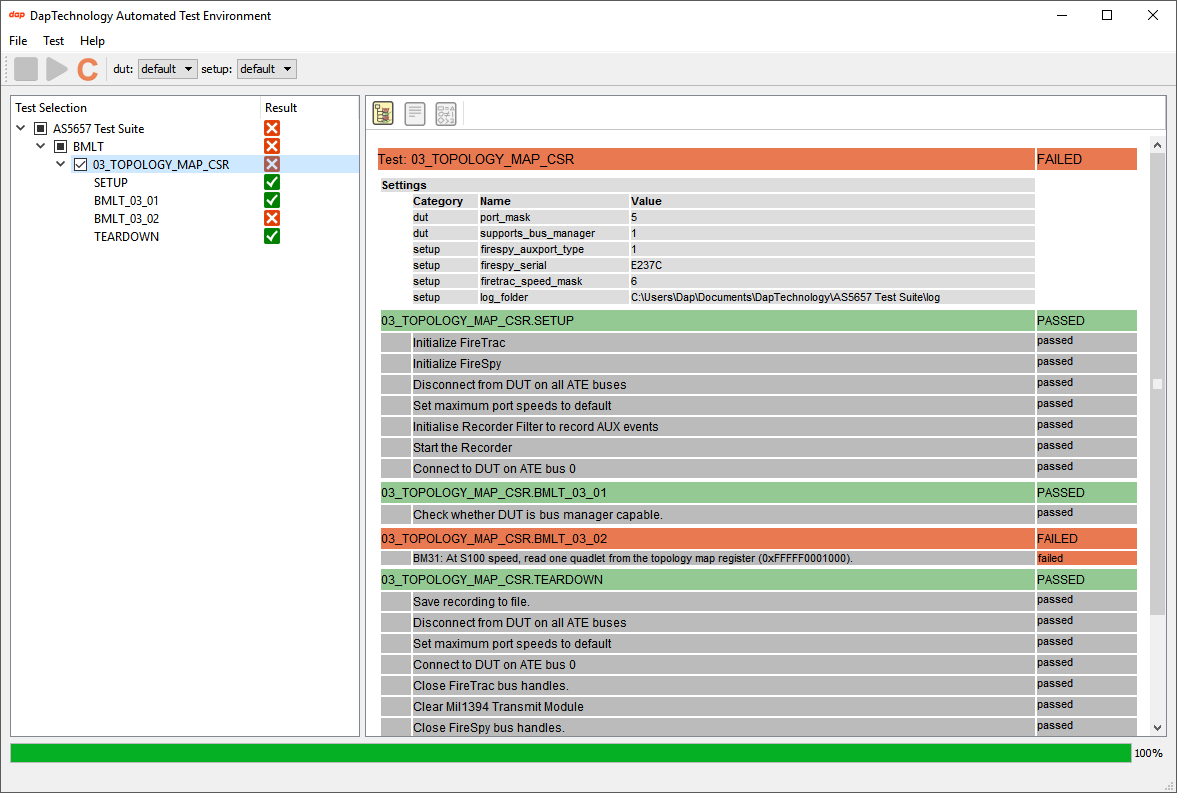Collapse the 03_TOPOLOGY_MAP_CSR tree node
Image resolution: width=1177 pixels, height=793 pixels.
(61, 164)
